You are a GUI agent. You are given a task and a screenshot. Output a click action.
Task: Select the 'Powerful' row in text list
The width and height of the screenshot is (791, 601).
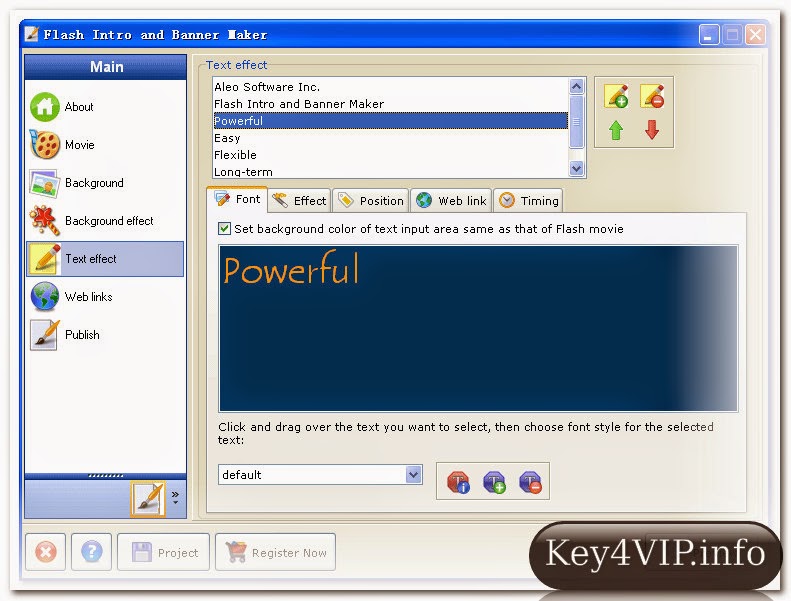tap(390, 121)
